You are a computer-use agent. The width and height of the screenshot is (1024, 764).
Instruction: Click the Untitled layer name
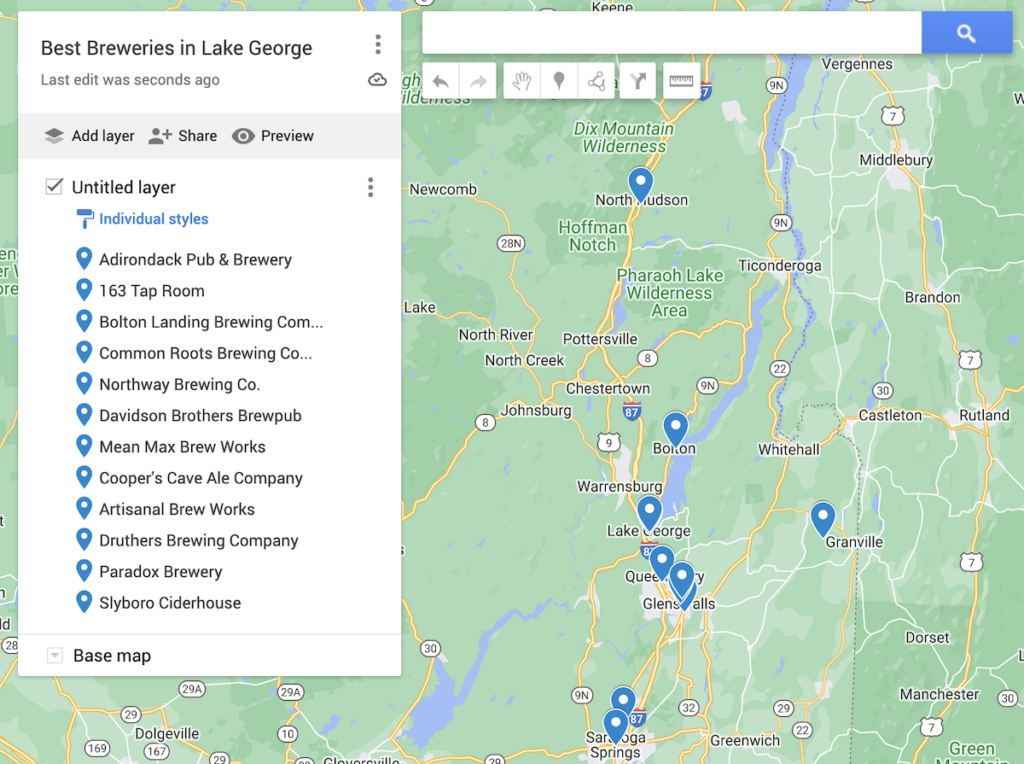pyautogui.click(x=123, y=187)
